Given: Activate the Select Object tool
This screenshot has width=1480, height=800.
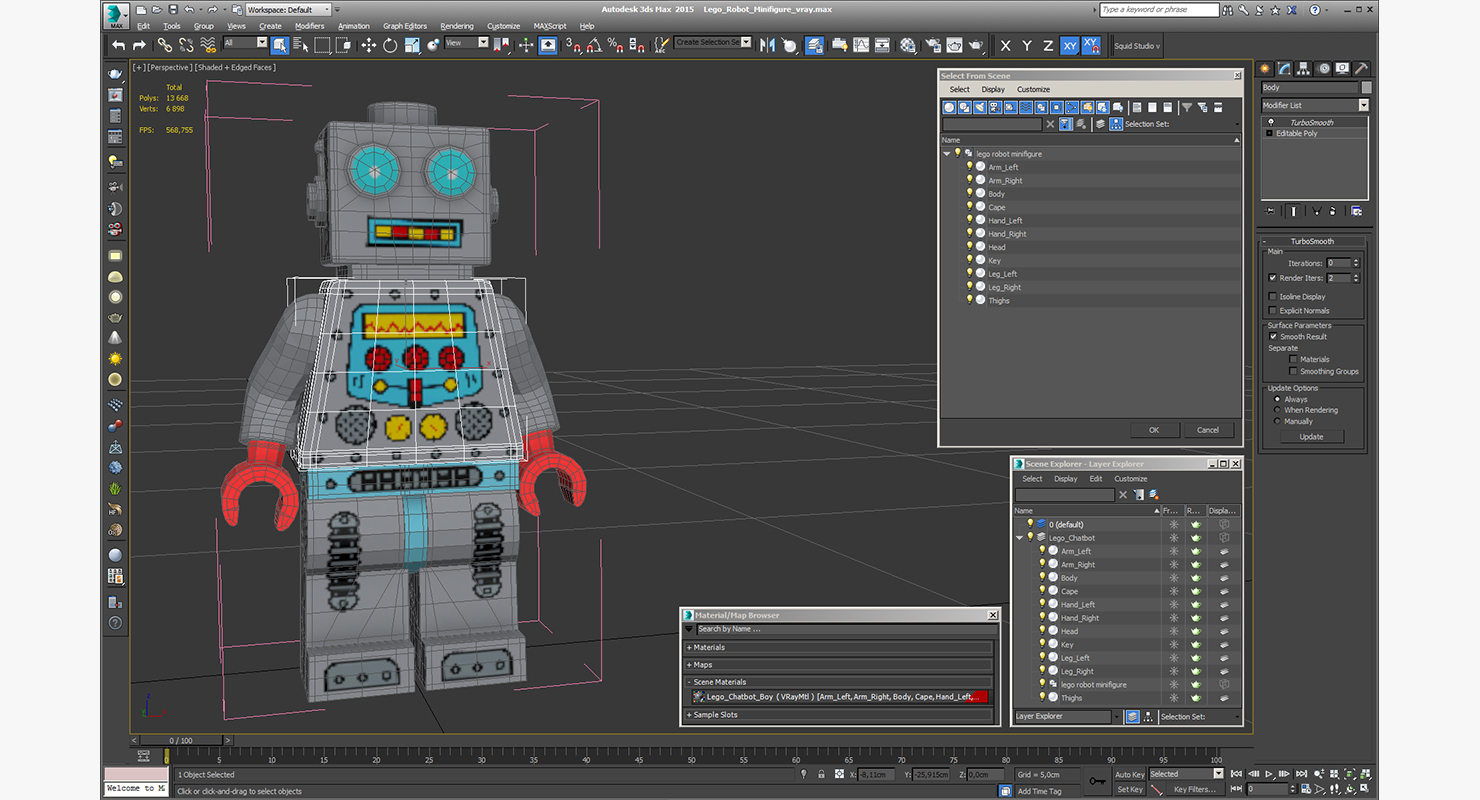Looking at the screenshot, I should [279, 45].
